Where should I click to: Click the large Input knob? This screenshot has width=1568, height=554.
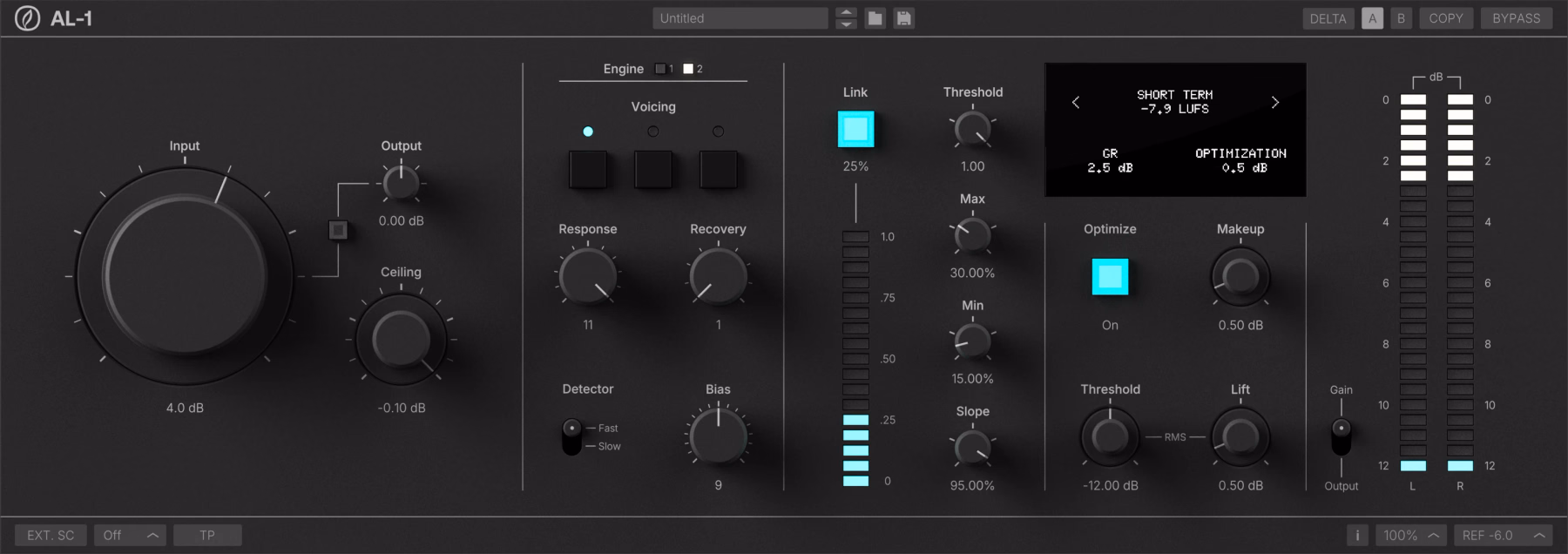pyautogui.click(x=185, y=276)
